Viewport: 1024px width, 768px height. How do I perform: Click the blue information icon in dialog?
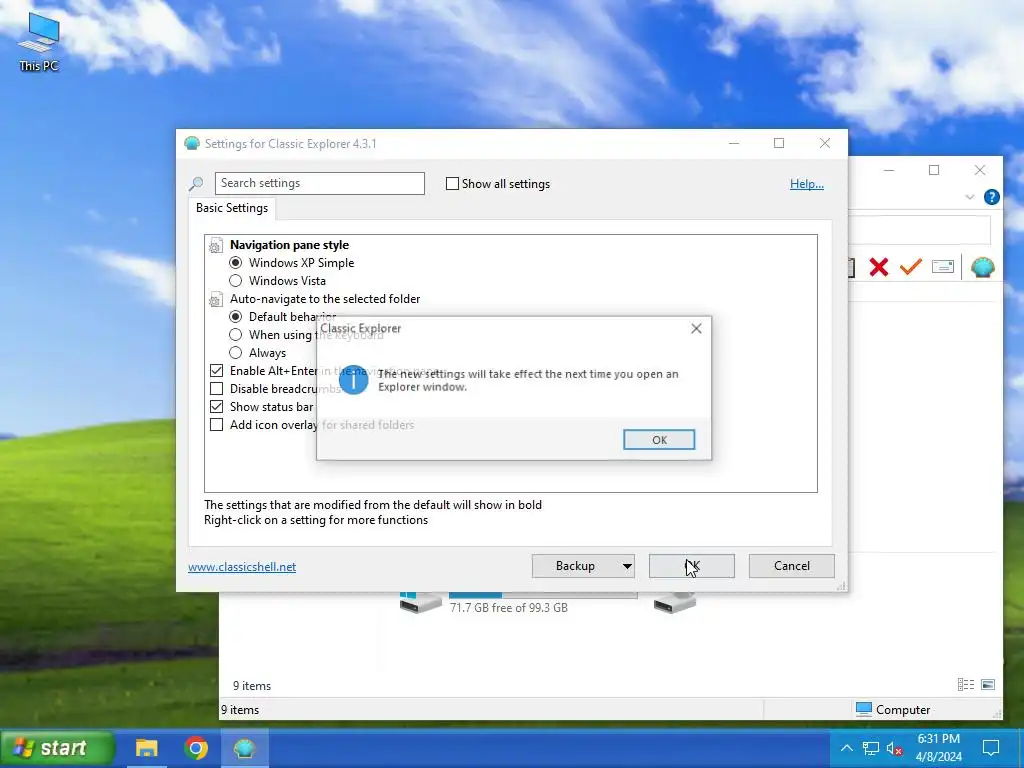coord(353,380)
